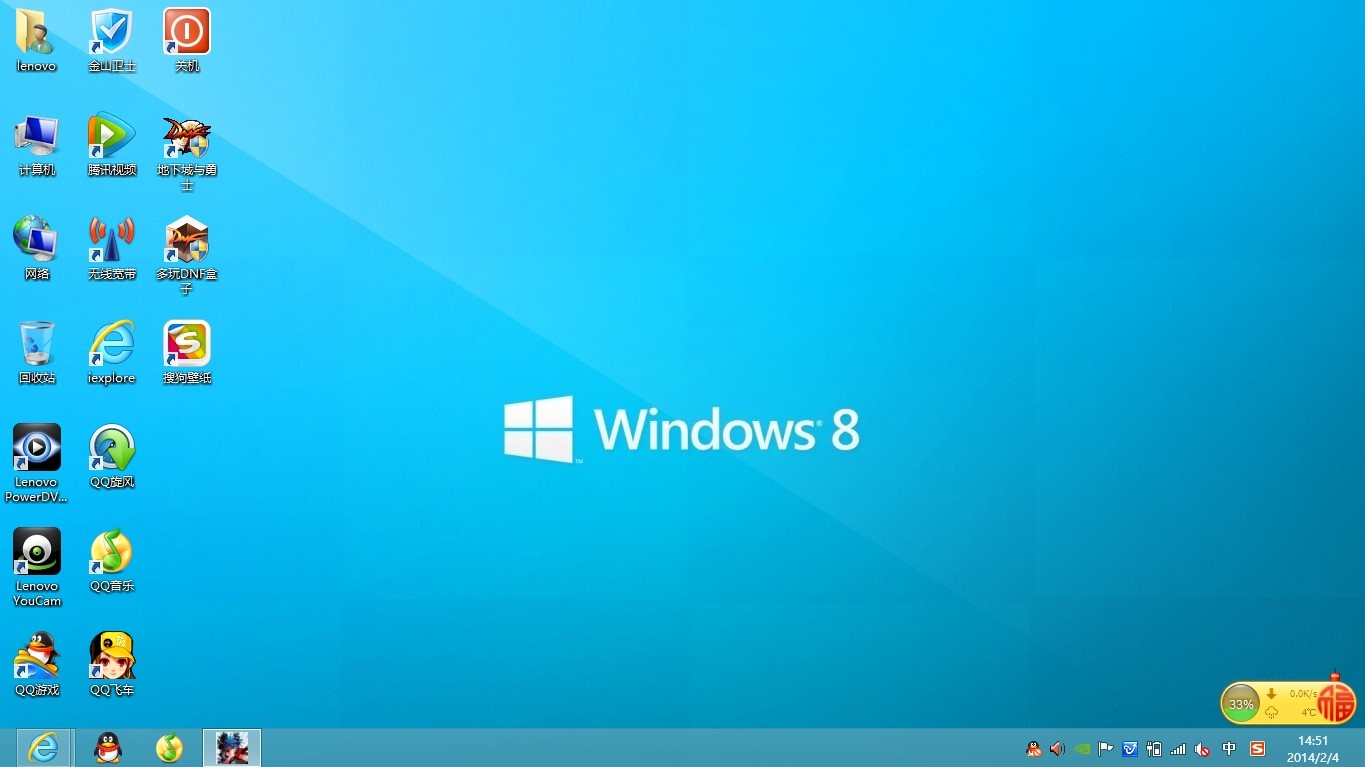Image resolution: width=1365 pixels, height=767 pixels.
Task: Open the battery power tray icon
Action: coord(1154,748)
